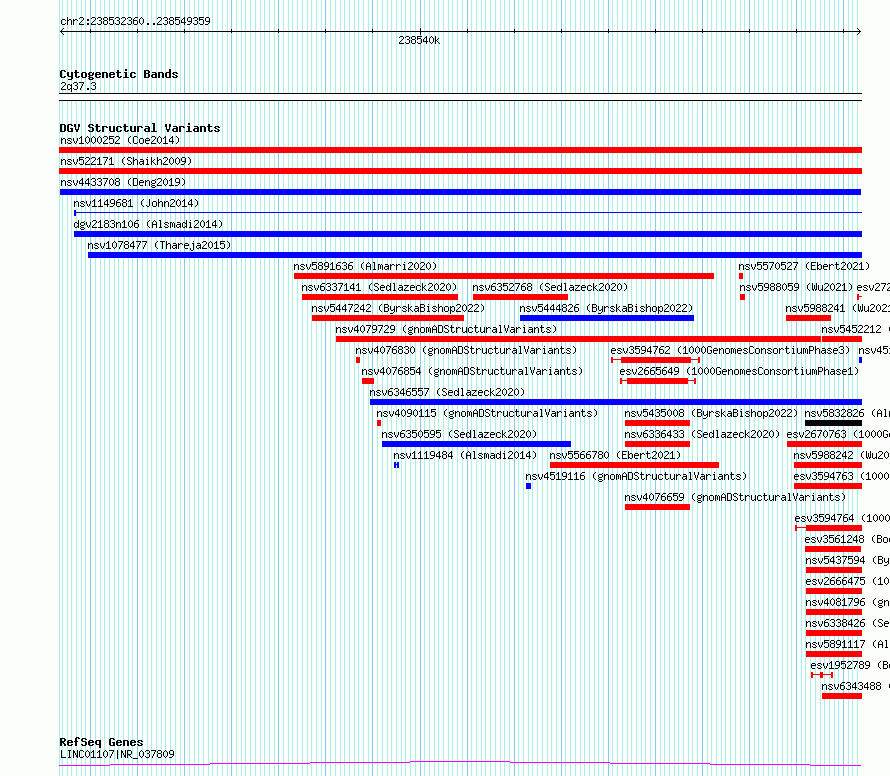Viewport: 890px width, 776px height.
Task: Click esv3594762 (1000GenomesConsortiumPhase3) label
Action: (x=731, y=350)
